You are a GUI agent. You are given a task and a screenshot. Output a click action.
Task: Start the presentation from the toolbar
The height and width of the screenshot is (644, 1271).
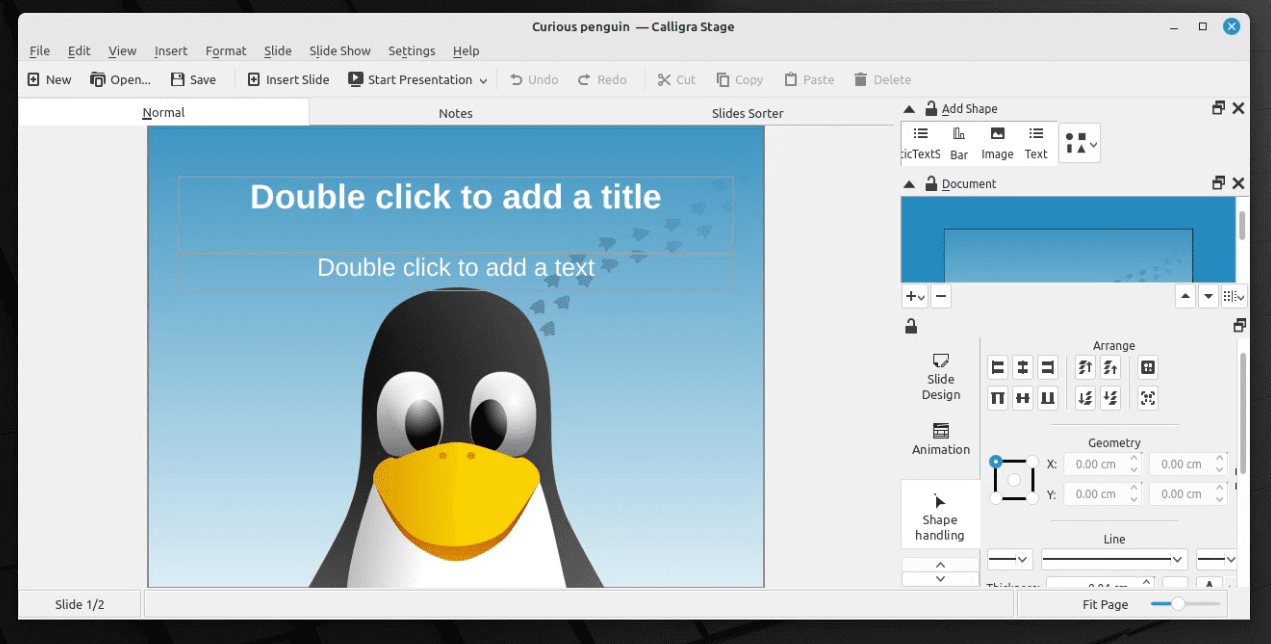(x=410, y=80)
